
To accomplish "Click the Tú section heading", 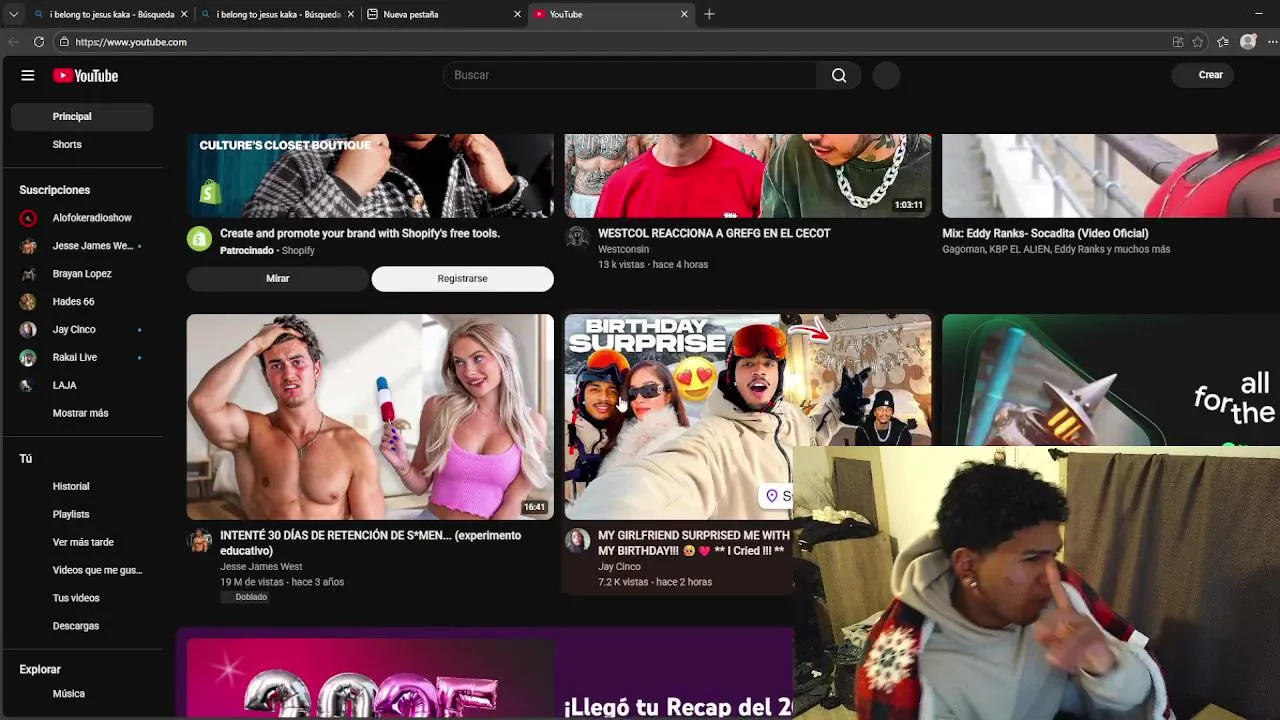I will click(26, 459).
